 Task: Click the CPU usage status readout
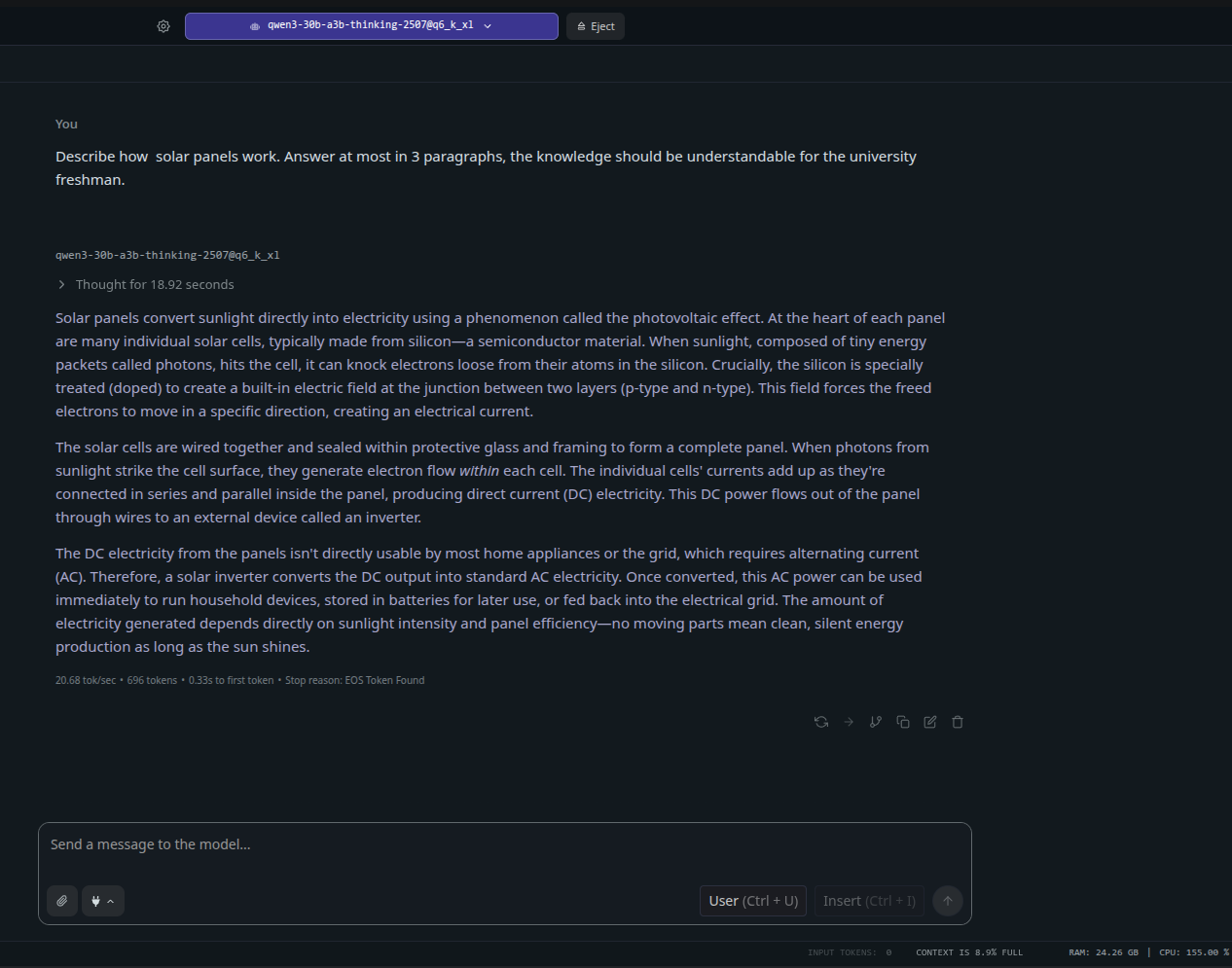1193,952
